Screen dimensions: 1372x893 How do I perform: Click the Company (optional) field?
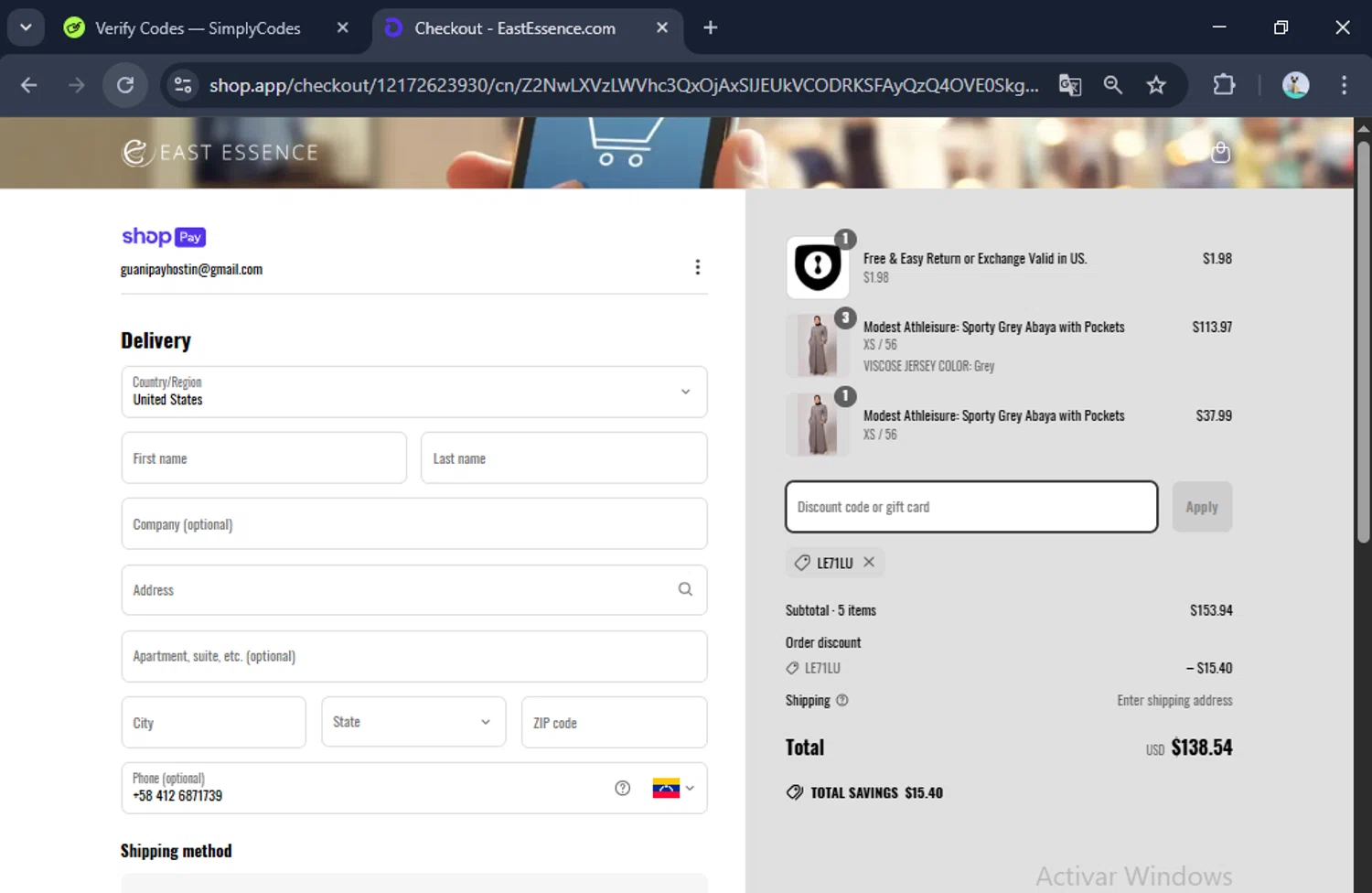point(414,523)
